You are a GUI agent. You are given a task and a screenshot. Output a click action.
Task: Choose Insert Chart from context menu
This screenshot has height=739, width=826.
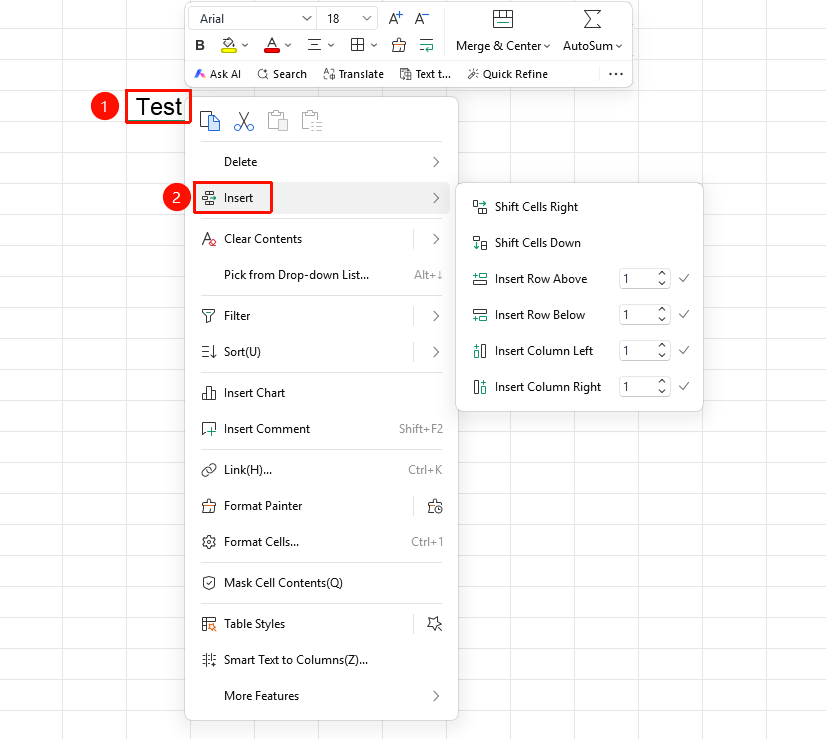(321, 393)
